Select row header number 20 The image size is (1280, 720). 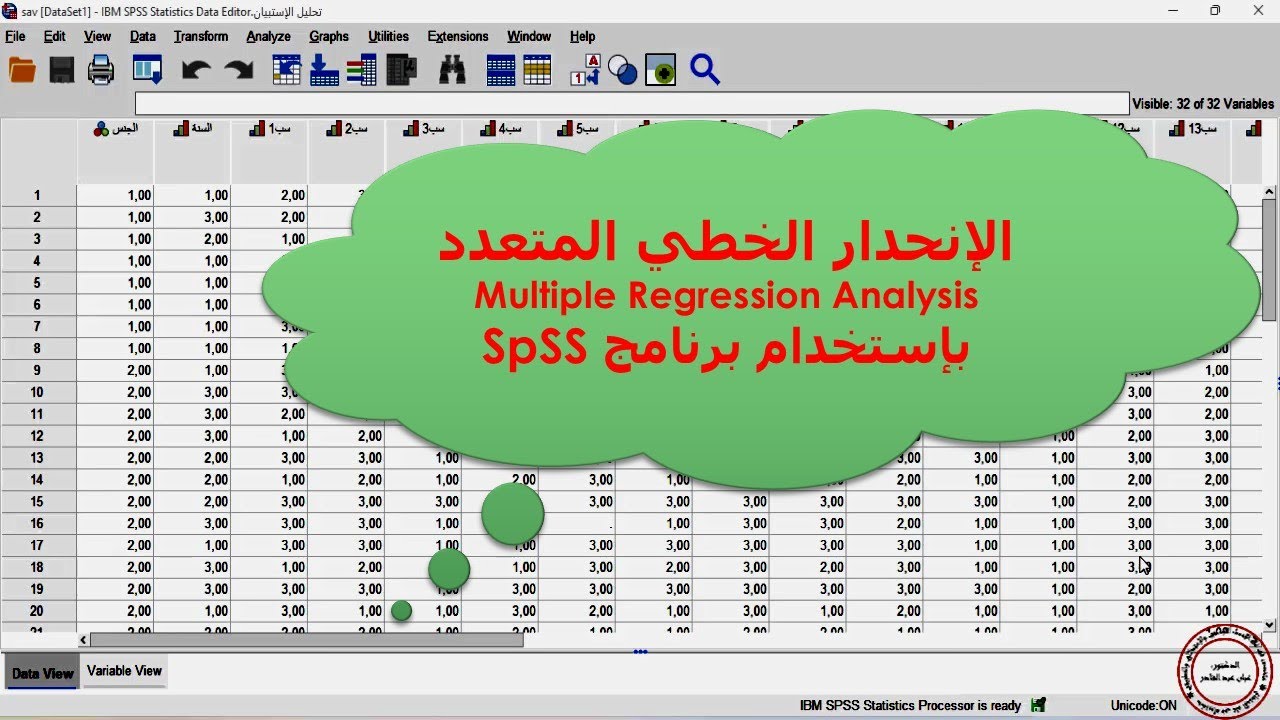point(38,611)
